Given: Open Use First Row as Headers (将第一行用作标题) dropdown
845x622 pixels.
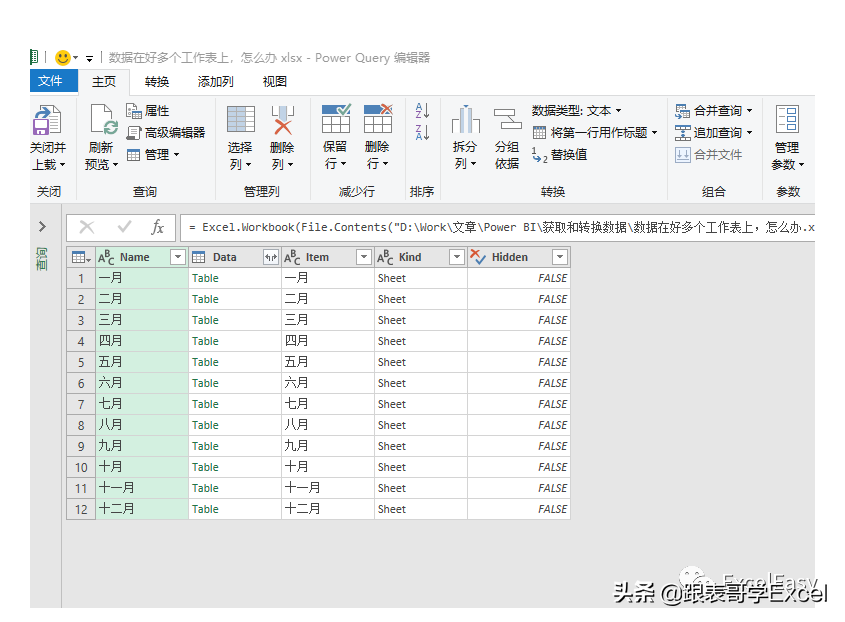Looking at the screenshot, I should [x=595, y=133].
